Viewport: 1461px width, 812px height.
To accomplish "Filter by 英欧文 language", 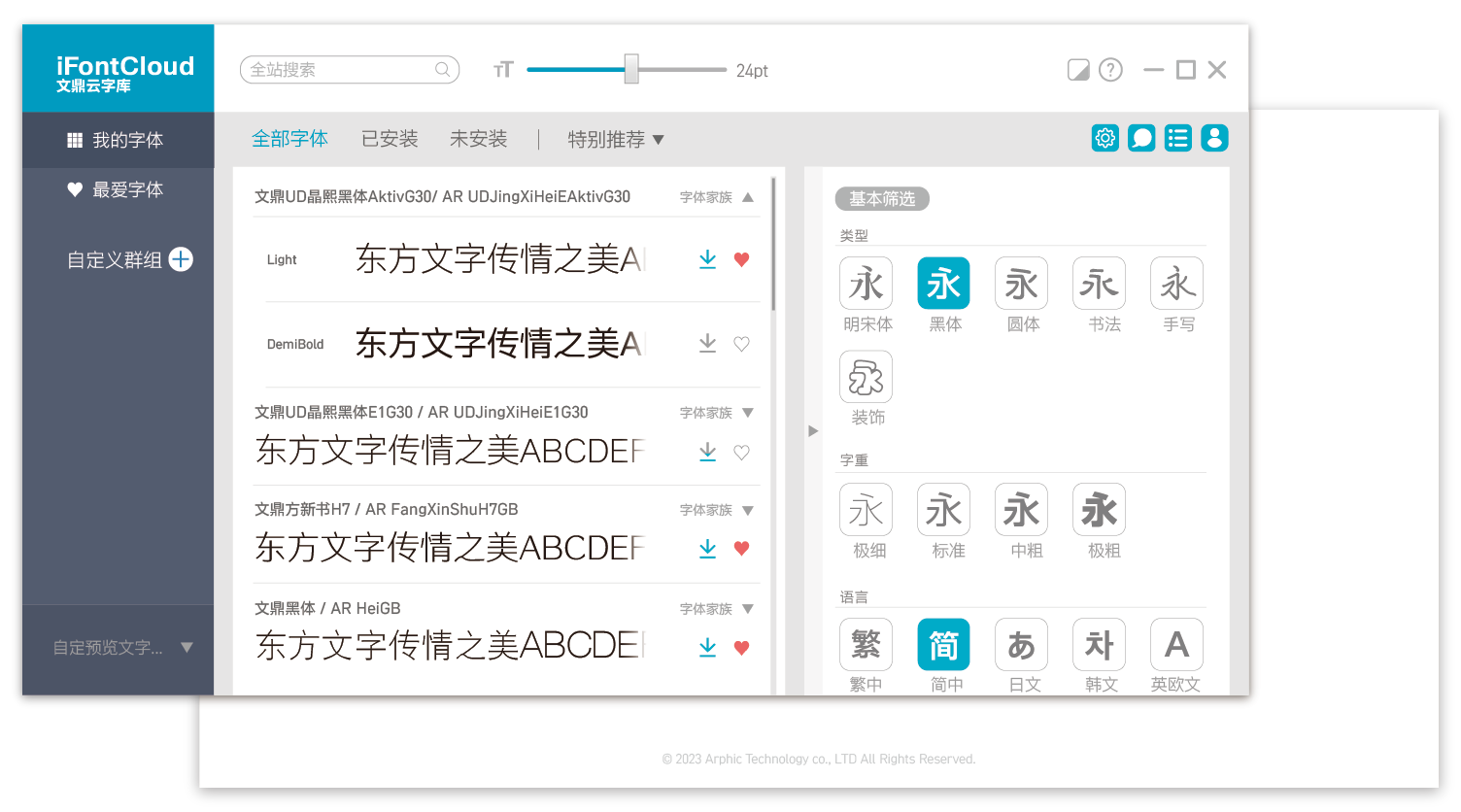I will coord(1177,645).
